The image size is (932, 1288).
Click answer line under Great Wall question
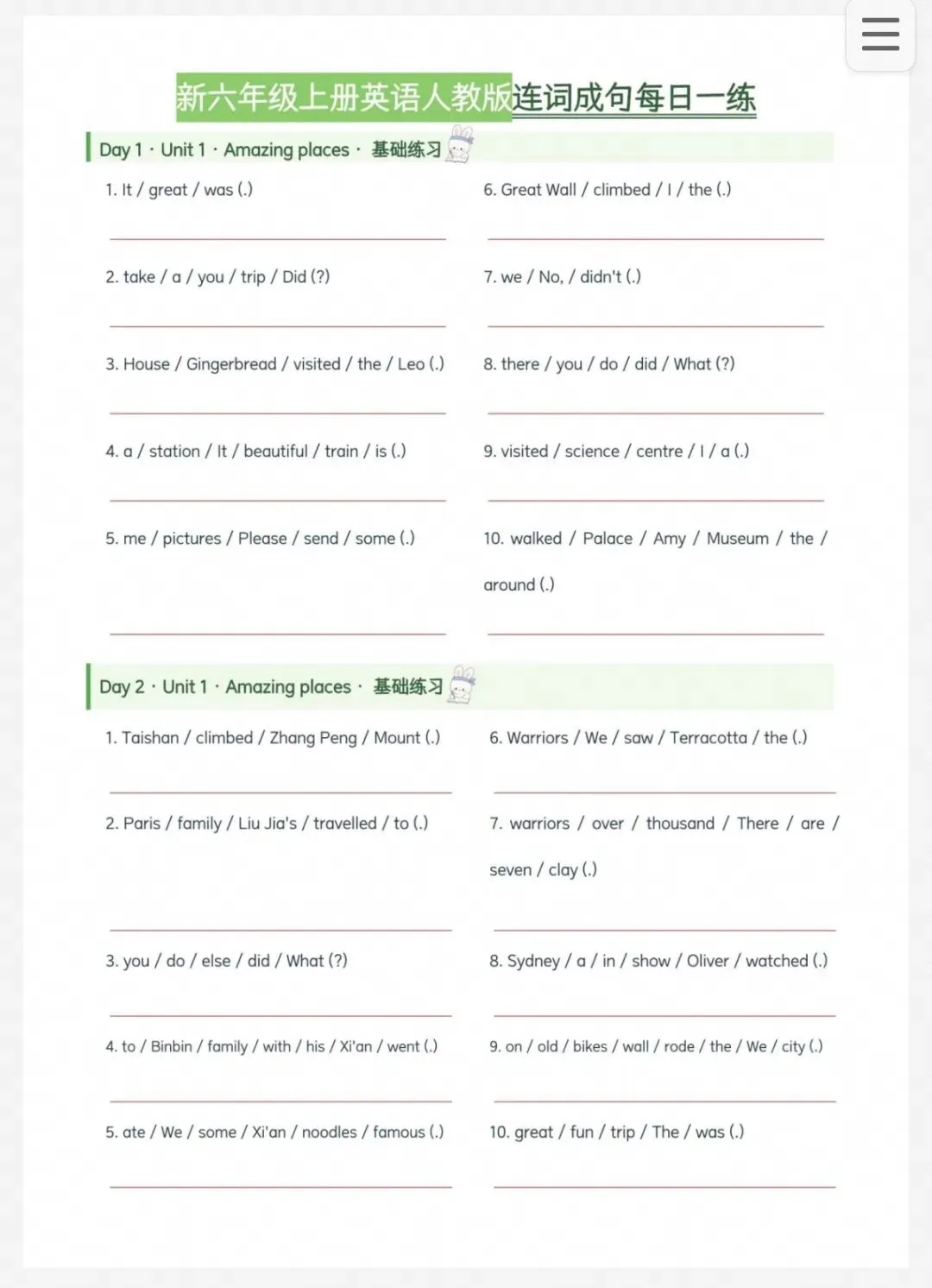(x=656, y=238)
